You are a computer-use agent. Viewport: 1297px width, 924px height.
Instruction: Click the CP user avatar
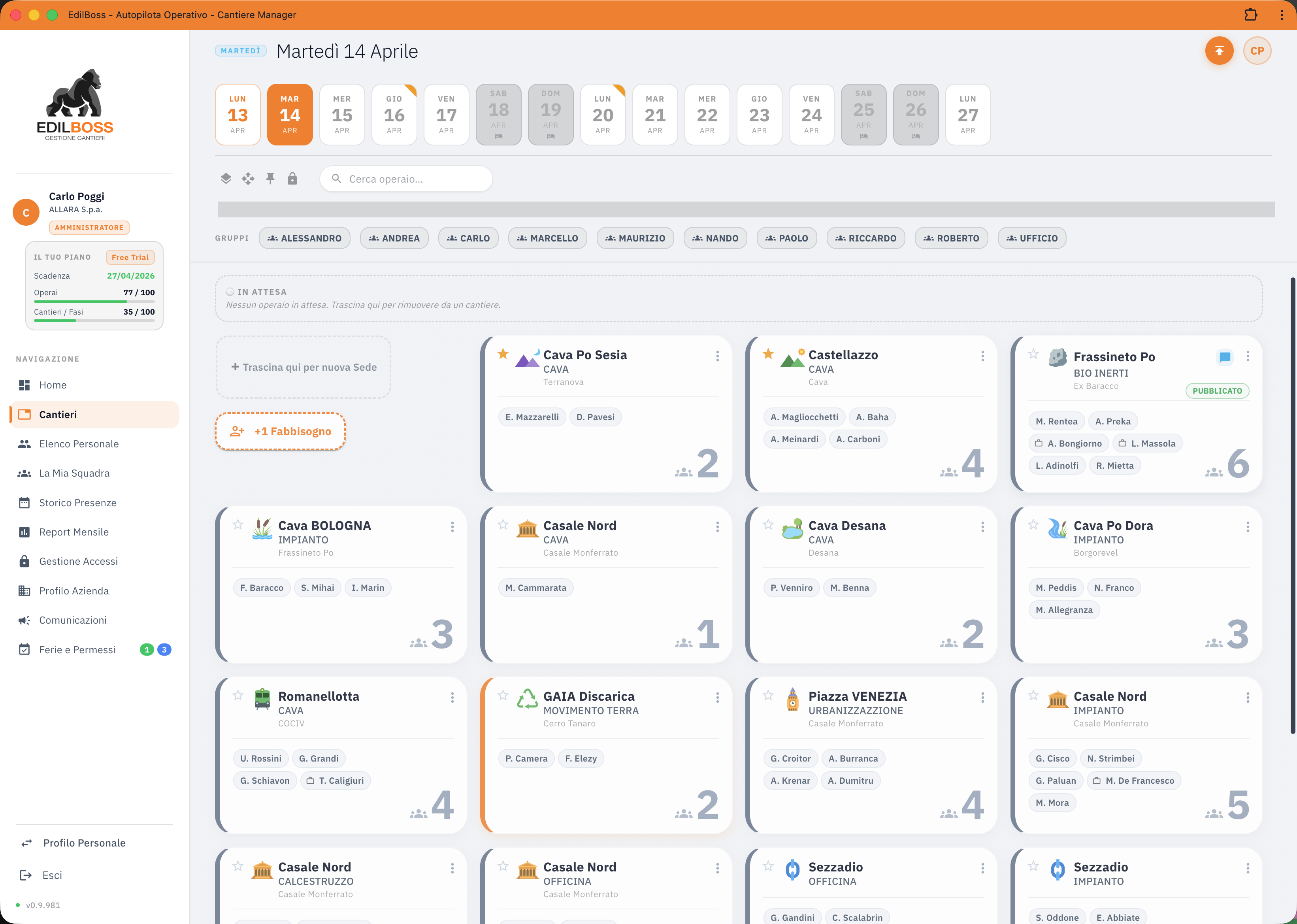(x=1257, y=51)
